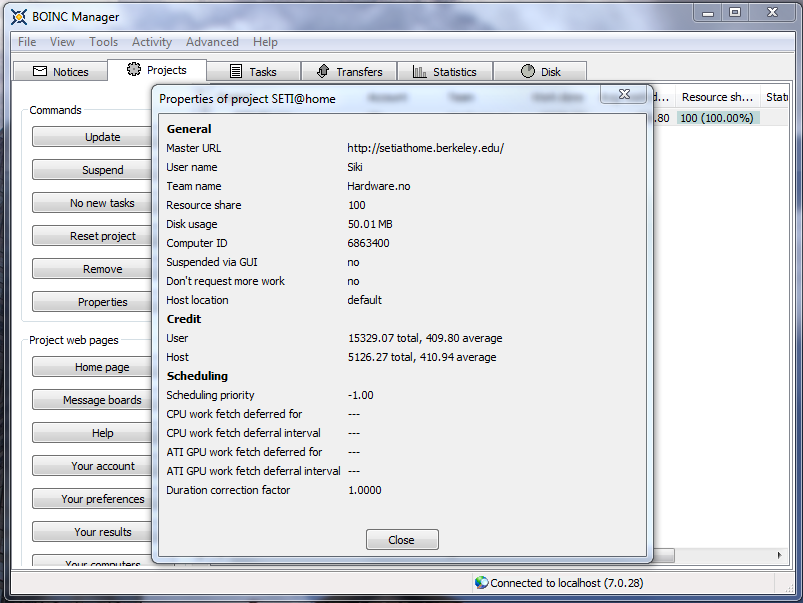Open the Activity menu
The image size is (803, 603).
[152, 42]
